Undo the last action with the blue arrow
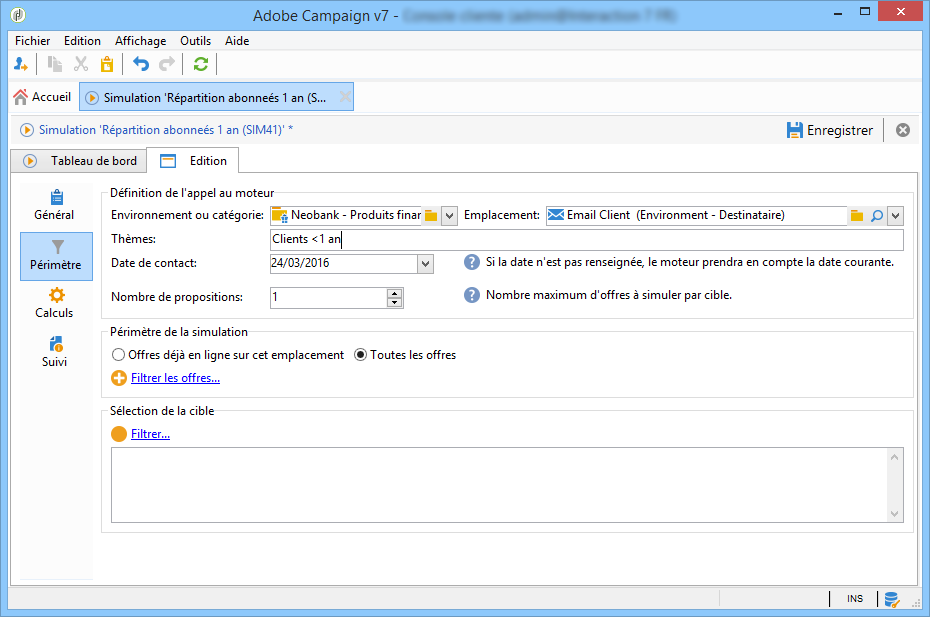The image size is (938, 630). pos(141,64)
